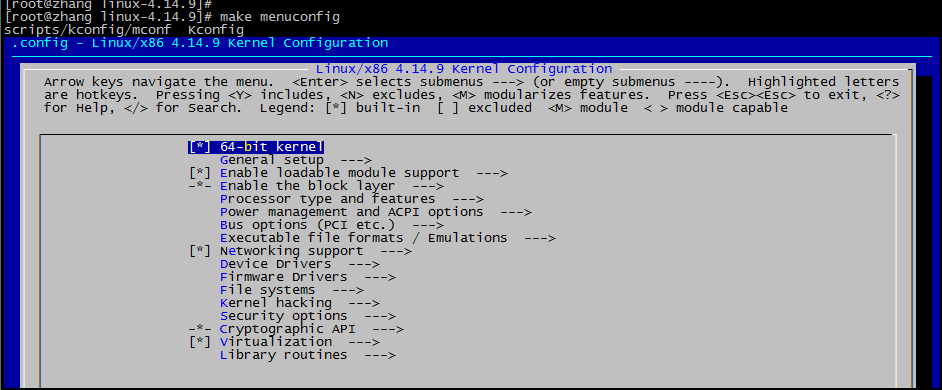Screen dimensions: 942x390
Task: Click the -*- marker beside Cryptographic API
Action: pyautogui.click(x=199, y=329)
